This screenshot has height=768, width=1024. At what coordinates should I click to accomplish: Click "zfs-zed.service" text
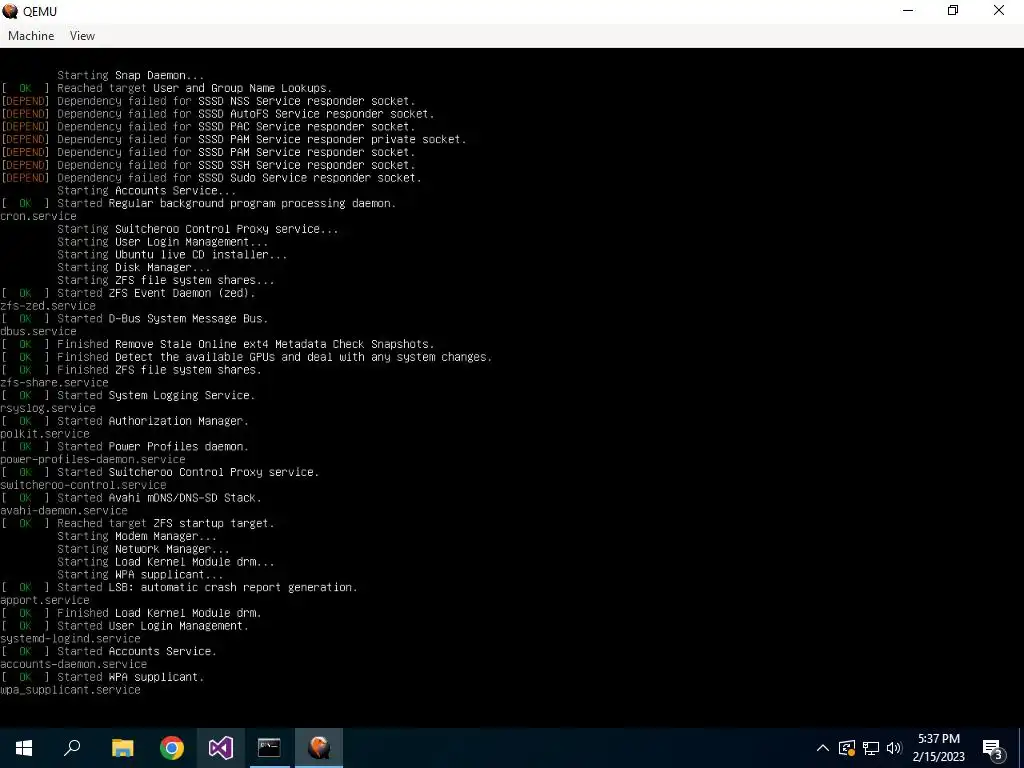[x=48, y=306]
